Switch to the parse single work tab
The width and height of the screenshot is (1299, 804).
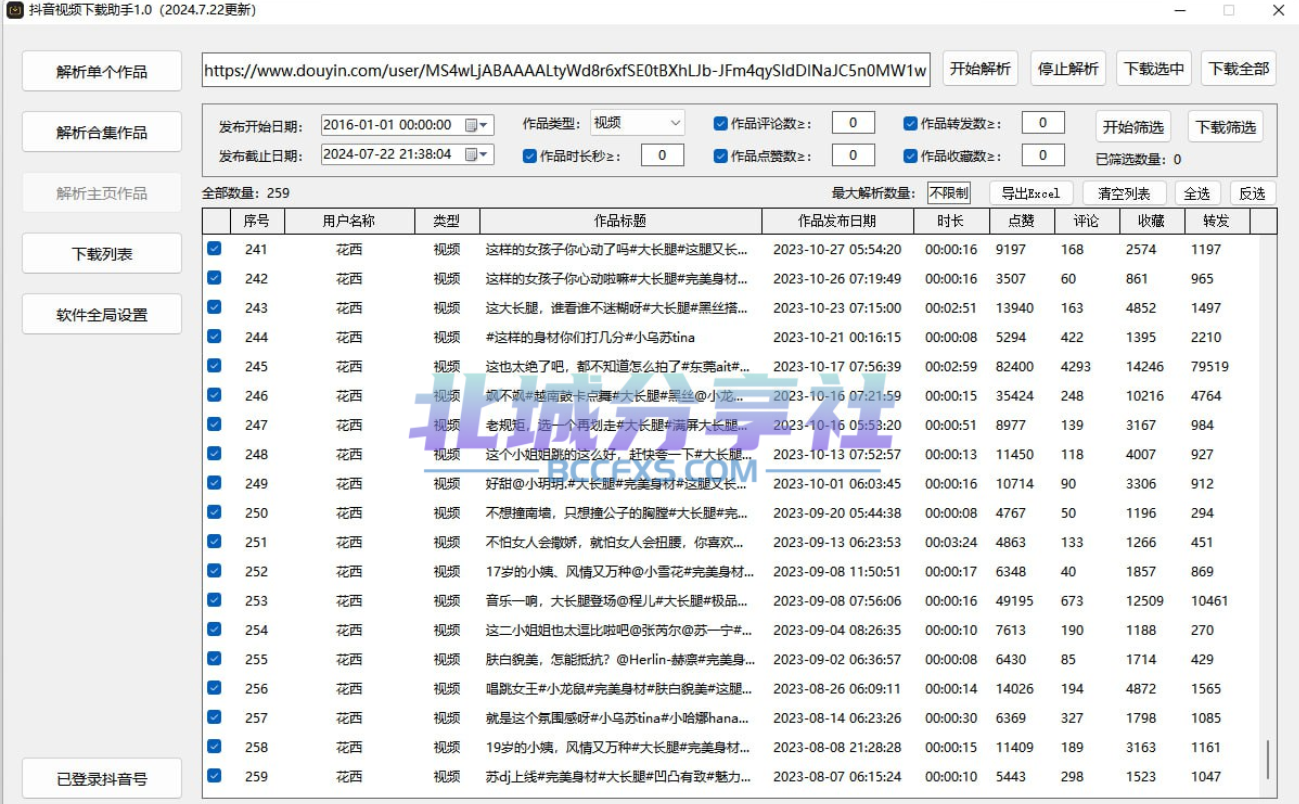pos(102,72)
